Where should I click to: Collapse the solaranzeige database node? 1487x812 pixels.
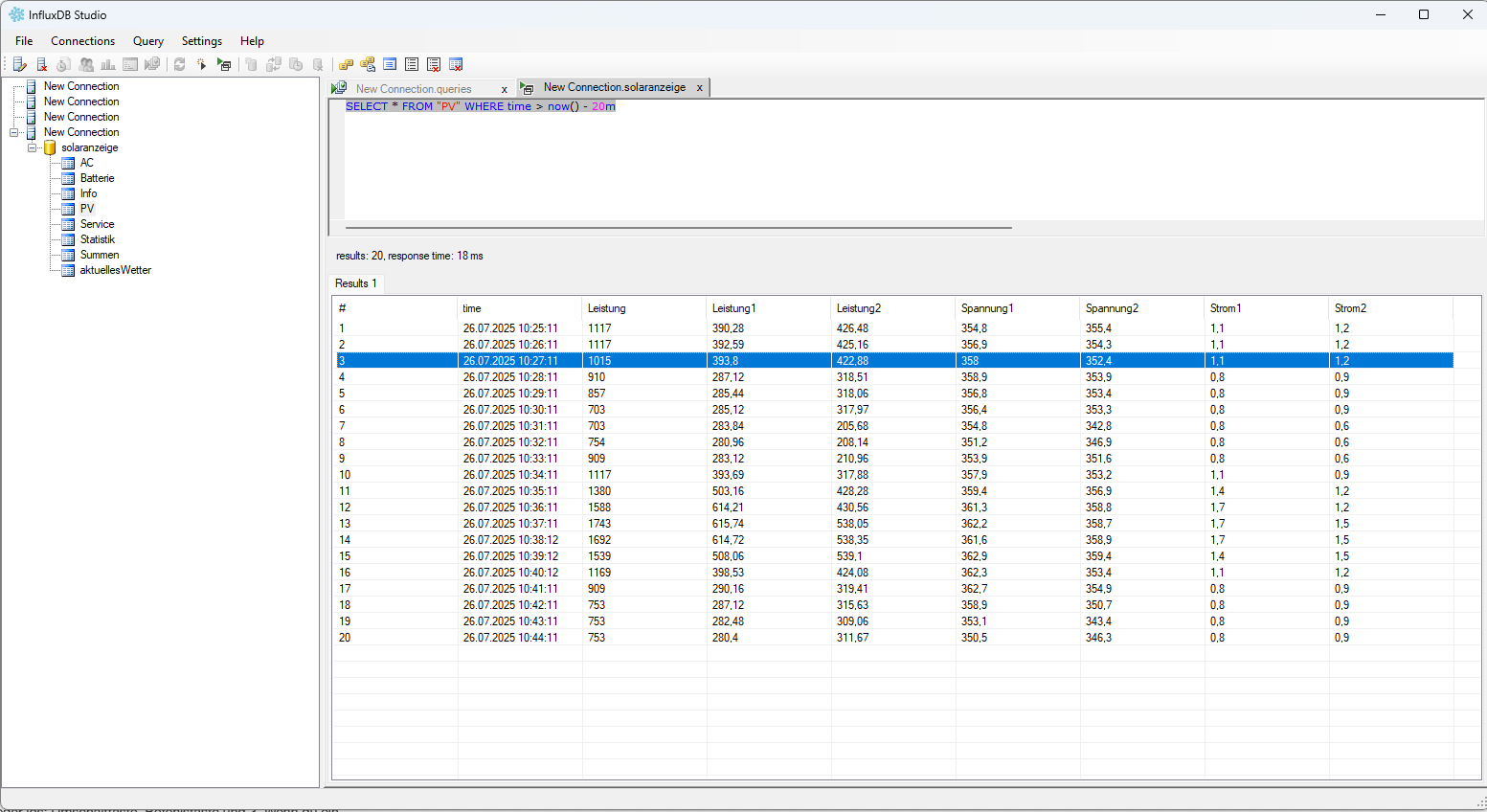(x=32, y=147)
